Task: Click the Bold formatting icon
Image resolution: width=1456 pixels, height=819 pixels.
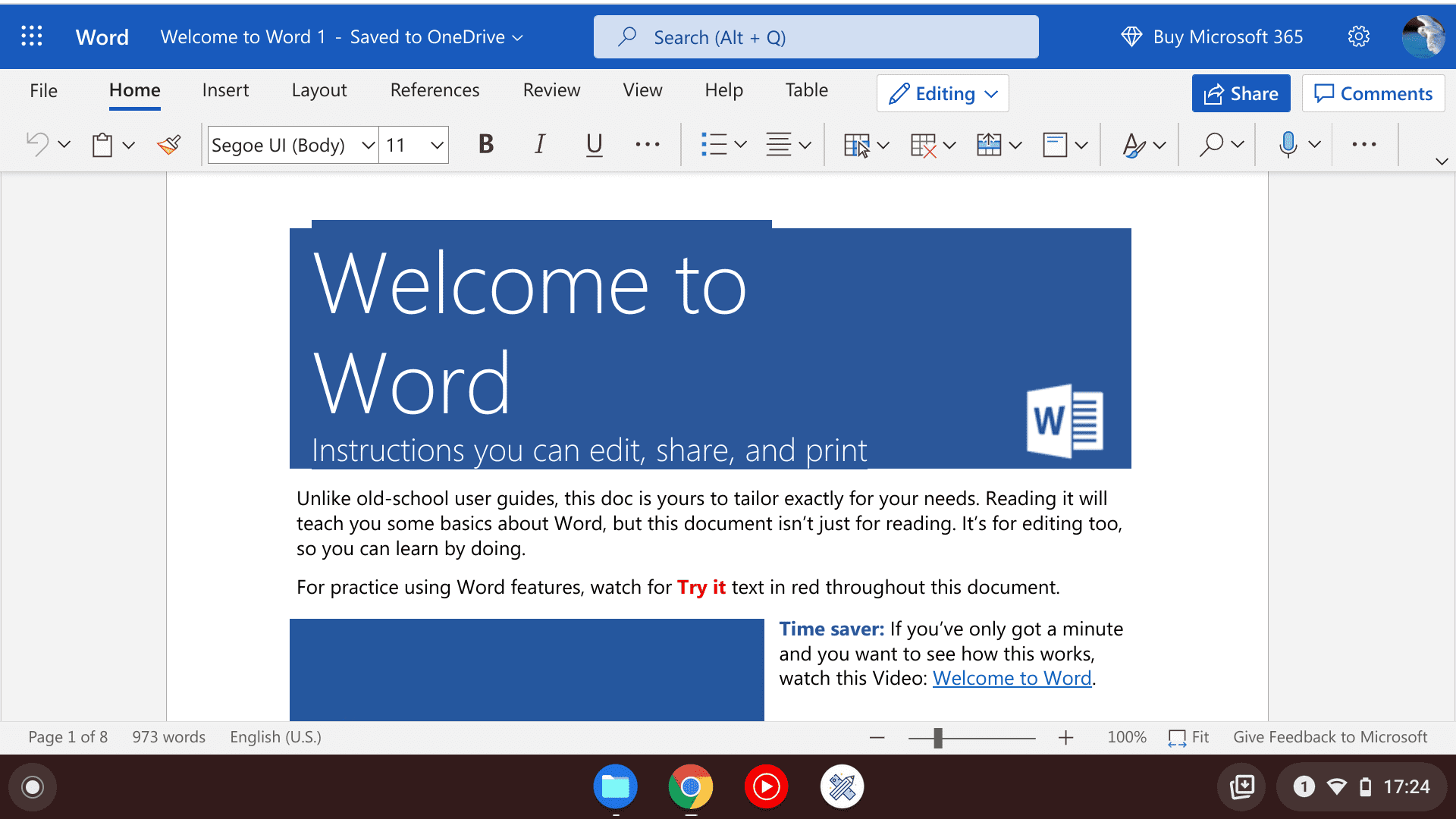Action: point(484,145)
